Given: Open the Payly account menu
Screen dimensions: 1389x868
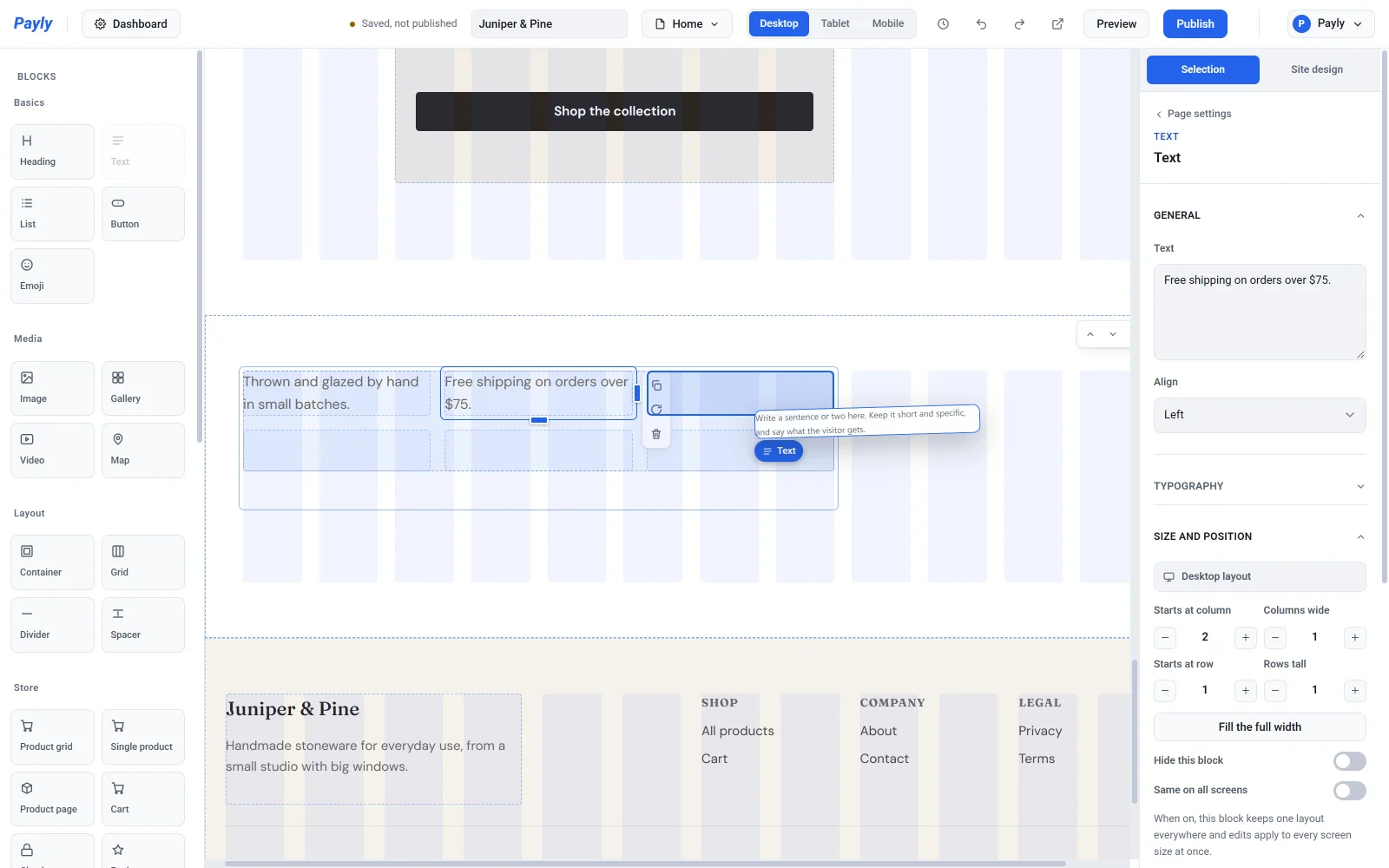Looking at the screenshot, I should (1331, 24).
